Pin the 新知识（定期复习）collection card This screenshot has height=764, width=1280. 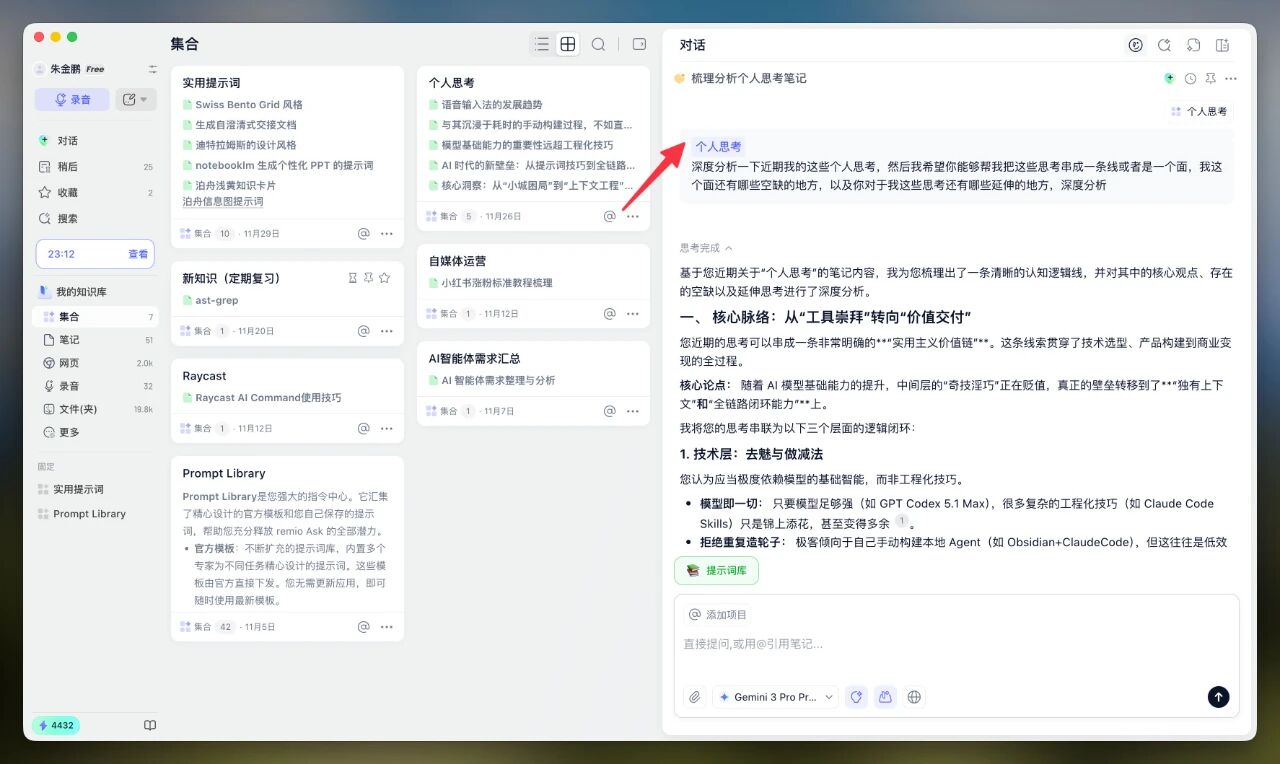click(368, 278)
